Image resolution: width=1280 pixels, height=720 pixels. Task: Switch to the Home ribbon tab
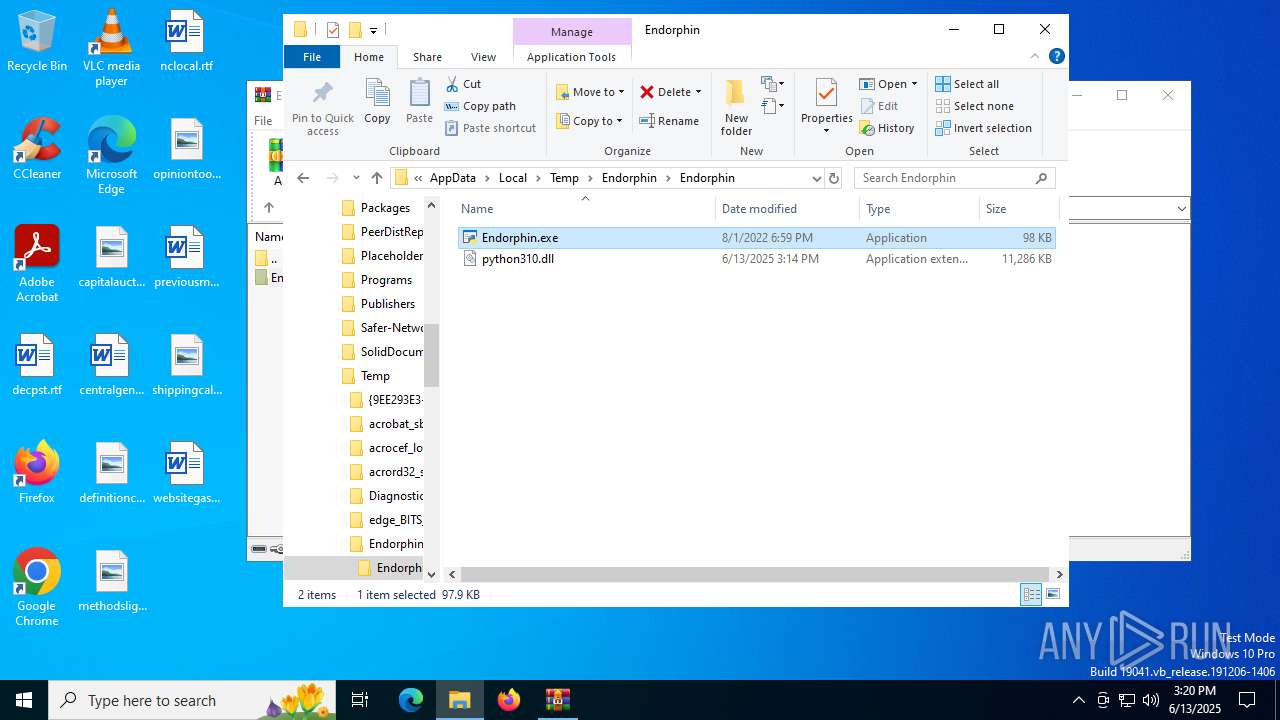(369, 57)
